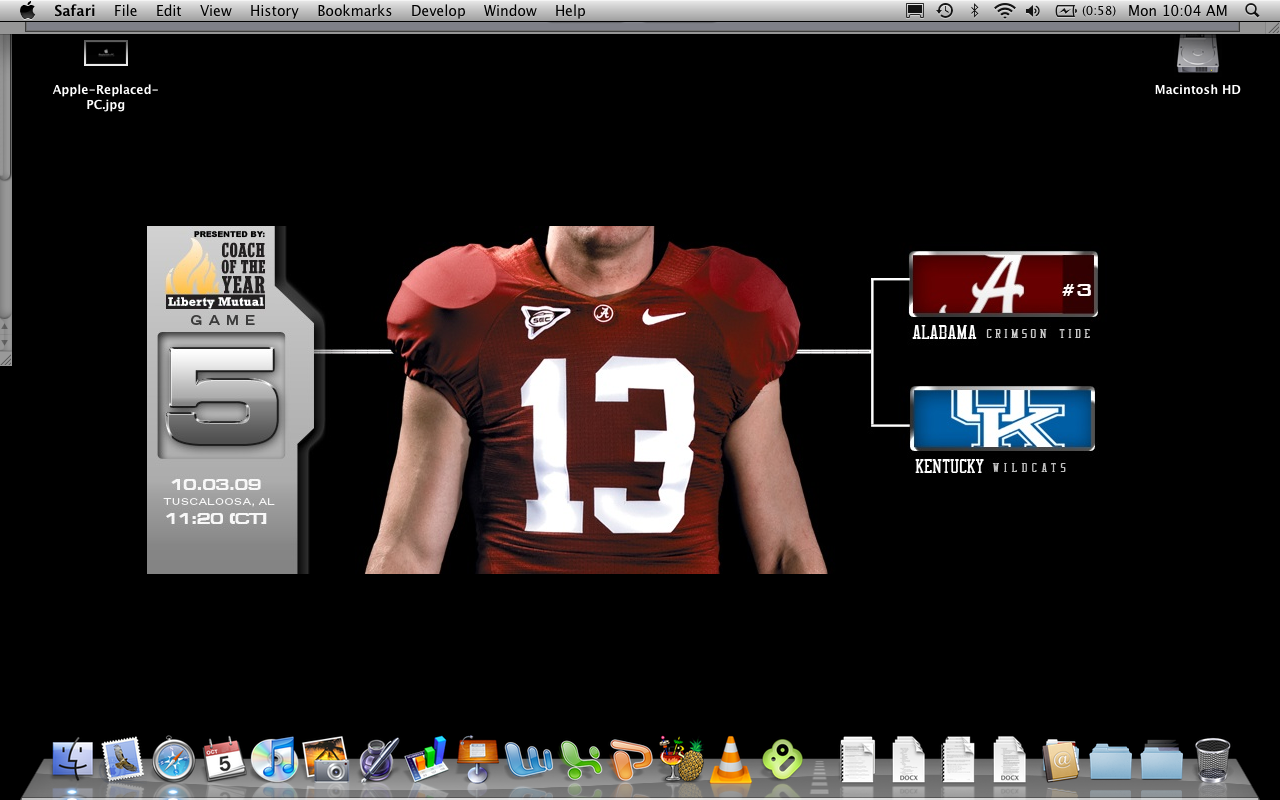Select Apple-Replaced-PC.jpg desktop file
Viewport: 1280px width, 800px height.
pyautogui.click(x=106, y=53)
